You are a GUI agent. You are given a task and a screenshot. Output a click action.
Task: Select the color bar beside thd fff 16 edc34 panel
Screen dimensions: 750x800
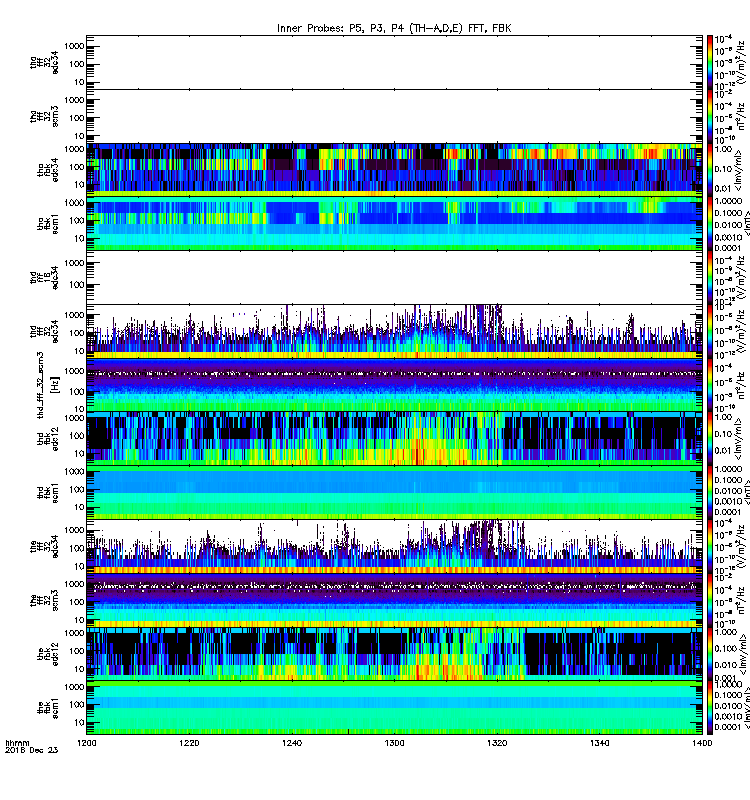(x=710, y=278)
